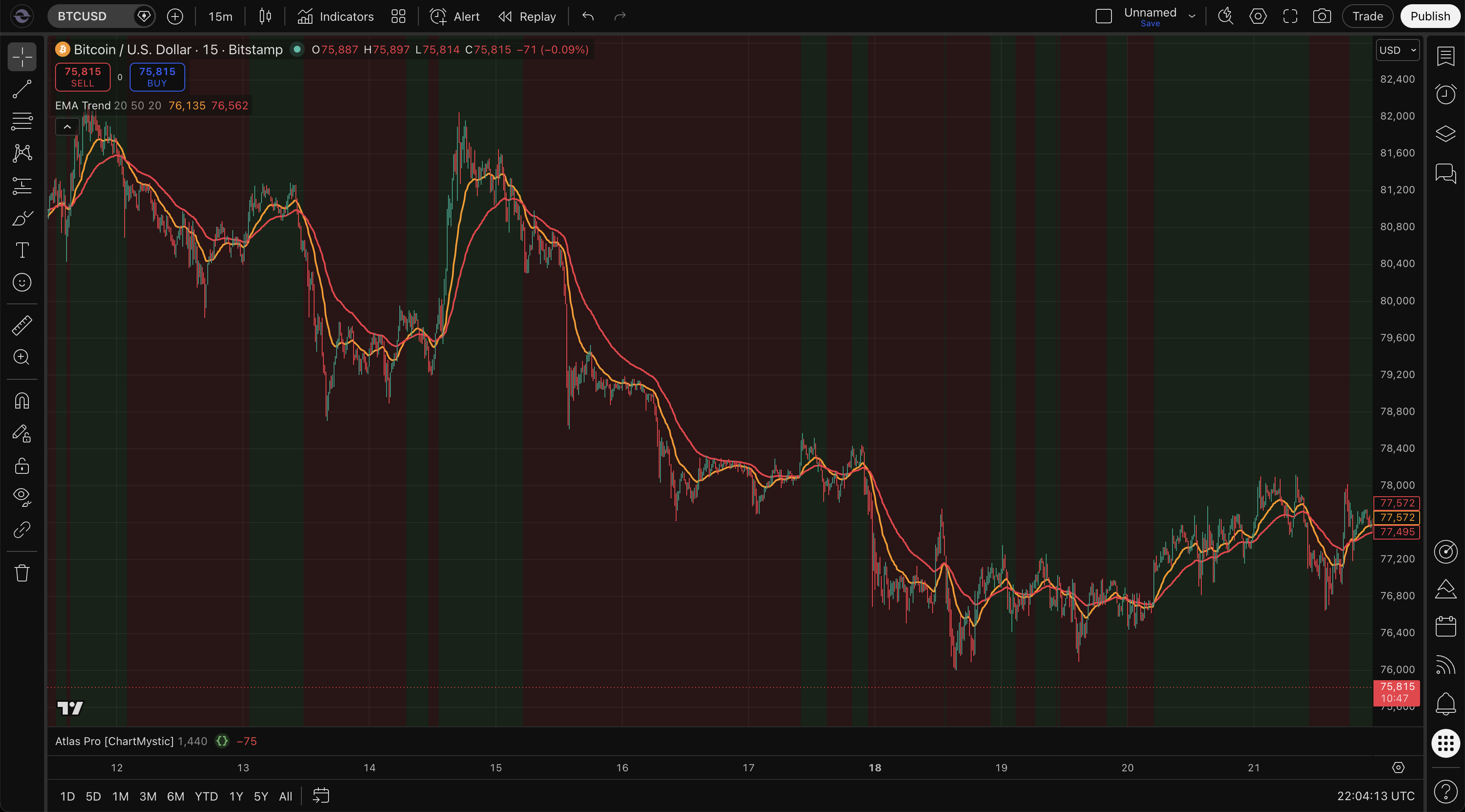1465x812 pixels.
Task: Switch range to All
Action: (285, 796)
